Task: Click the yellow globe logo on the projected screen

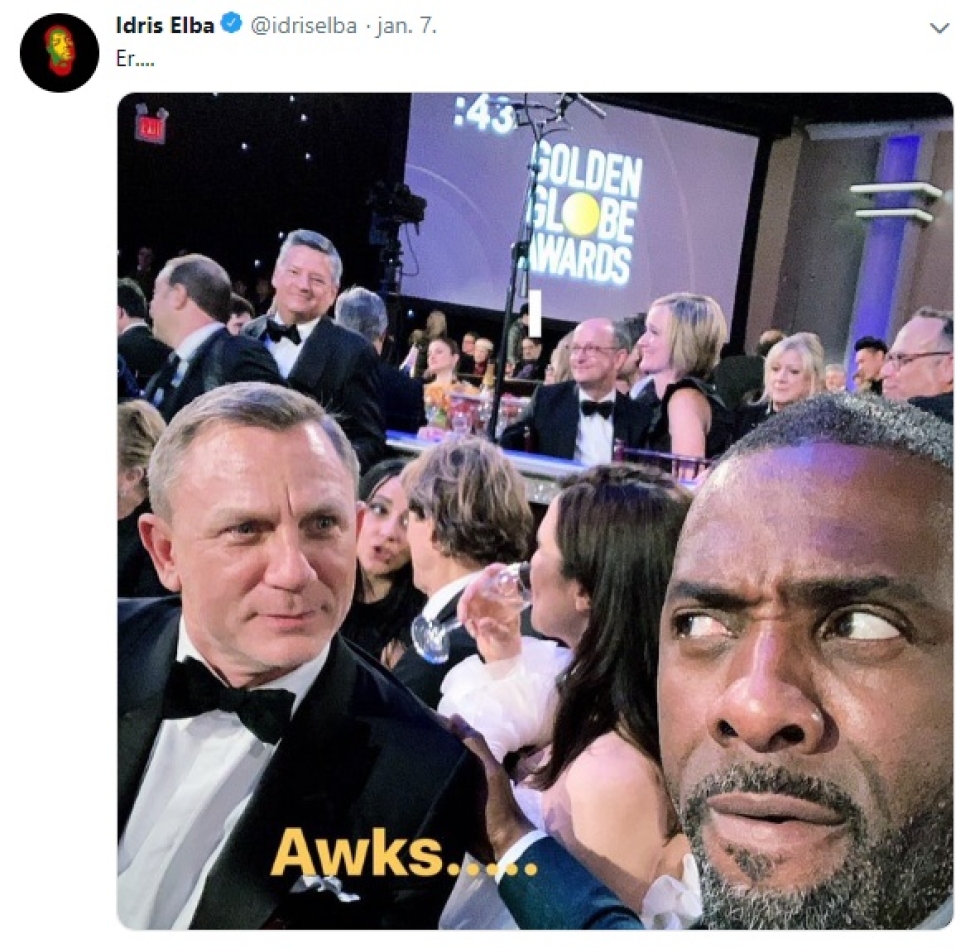Action: (x=580, y=213)
